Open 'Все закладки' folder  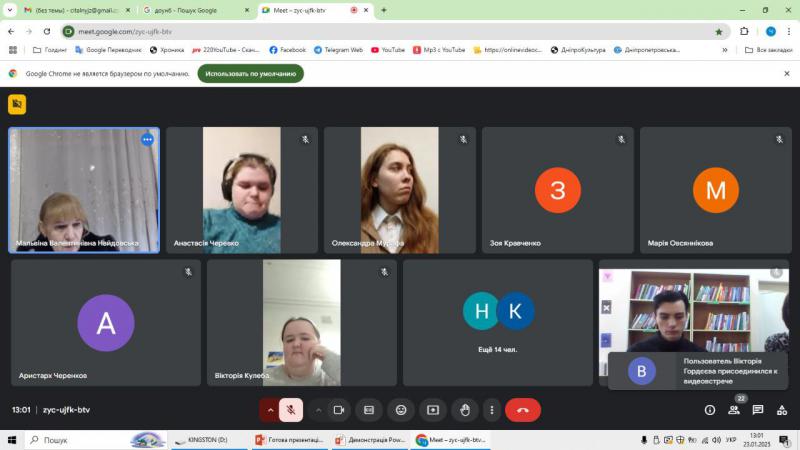pos(768,50)
